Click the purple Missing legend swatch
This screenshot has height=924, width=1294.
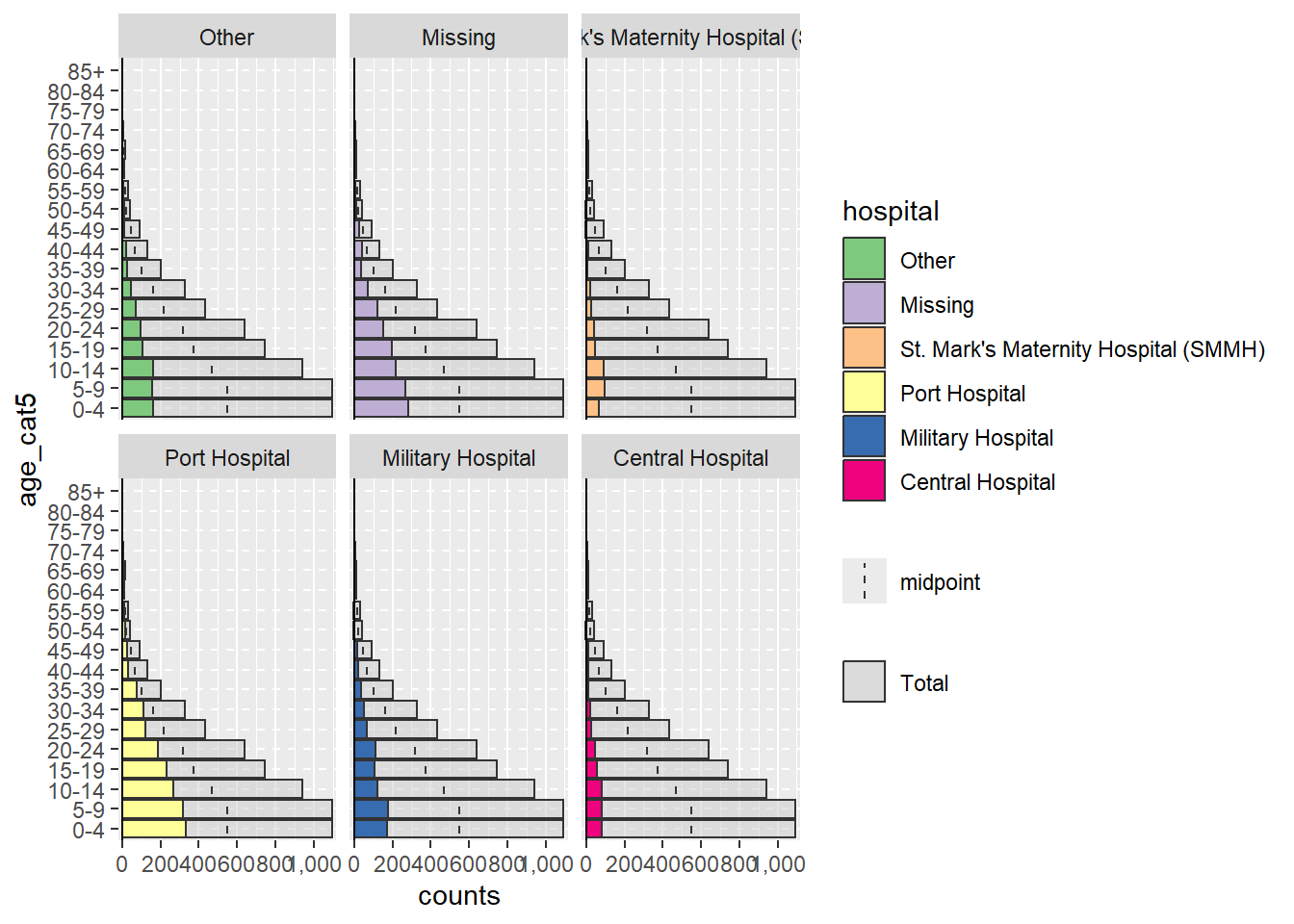click(864, 304)
